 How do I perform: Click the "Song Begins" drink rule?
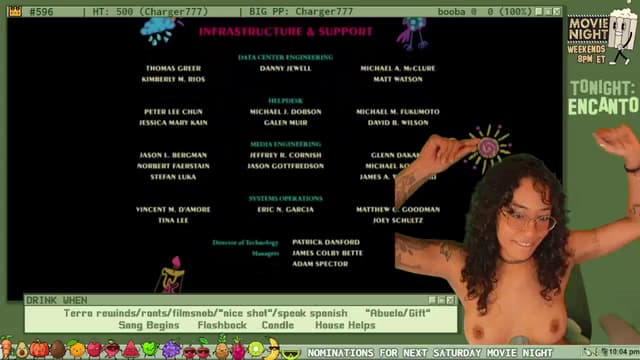point(149,325)
